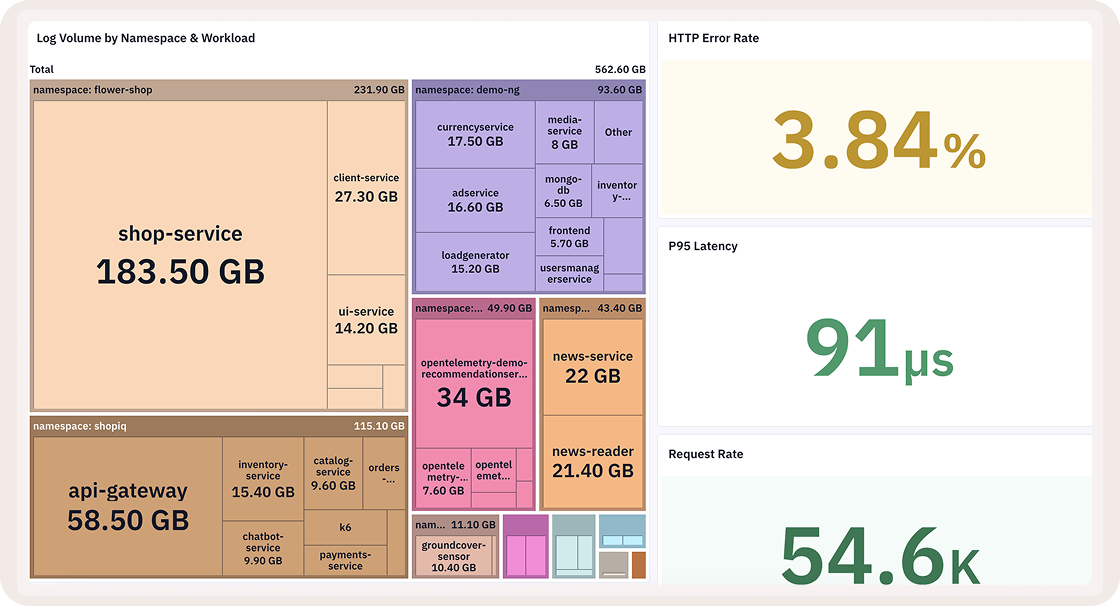Open the namespace: shopiq header
This screenshot has height=606, width=1120.
pos(219,426)
